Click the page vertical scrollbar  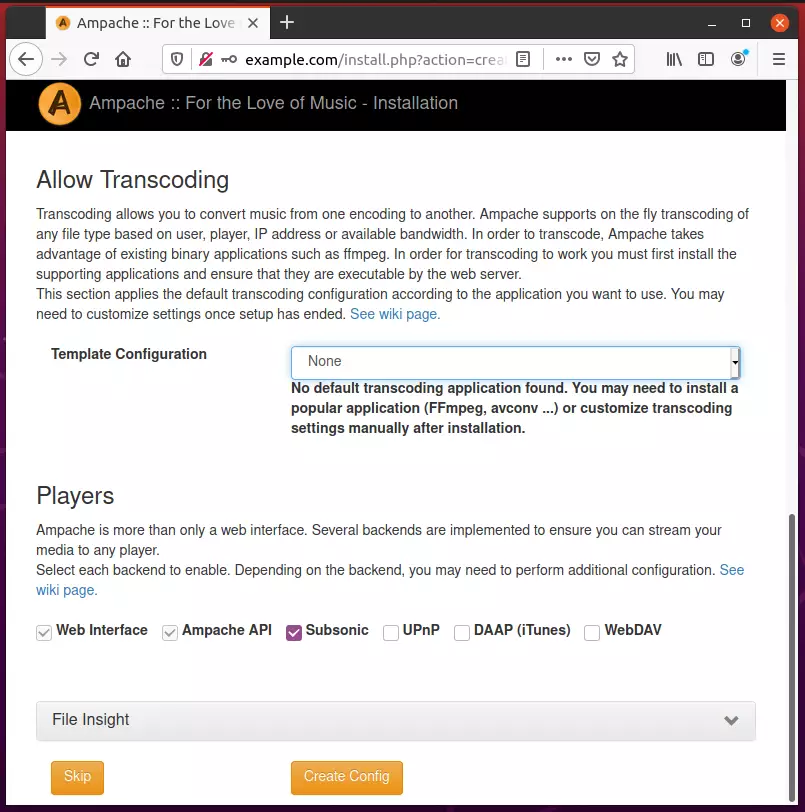(x=792, y=656)
